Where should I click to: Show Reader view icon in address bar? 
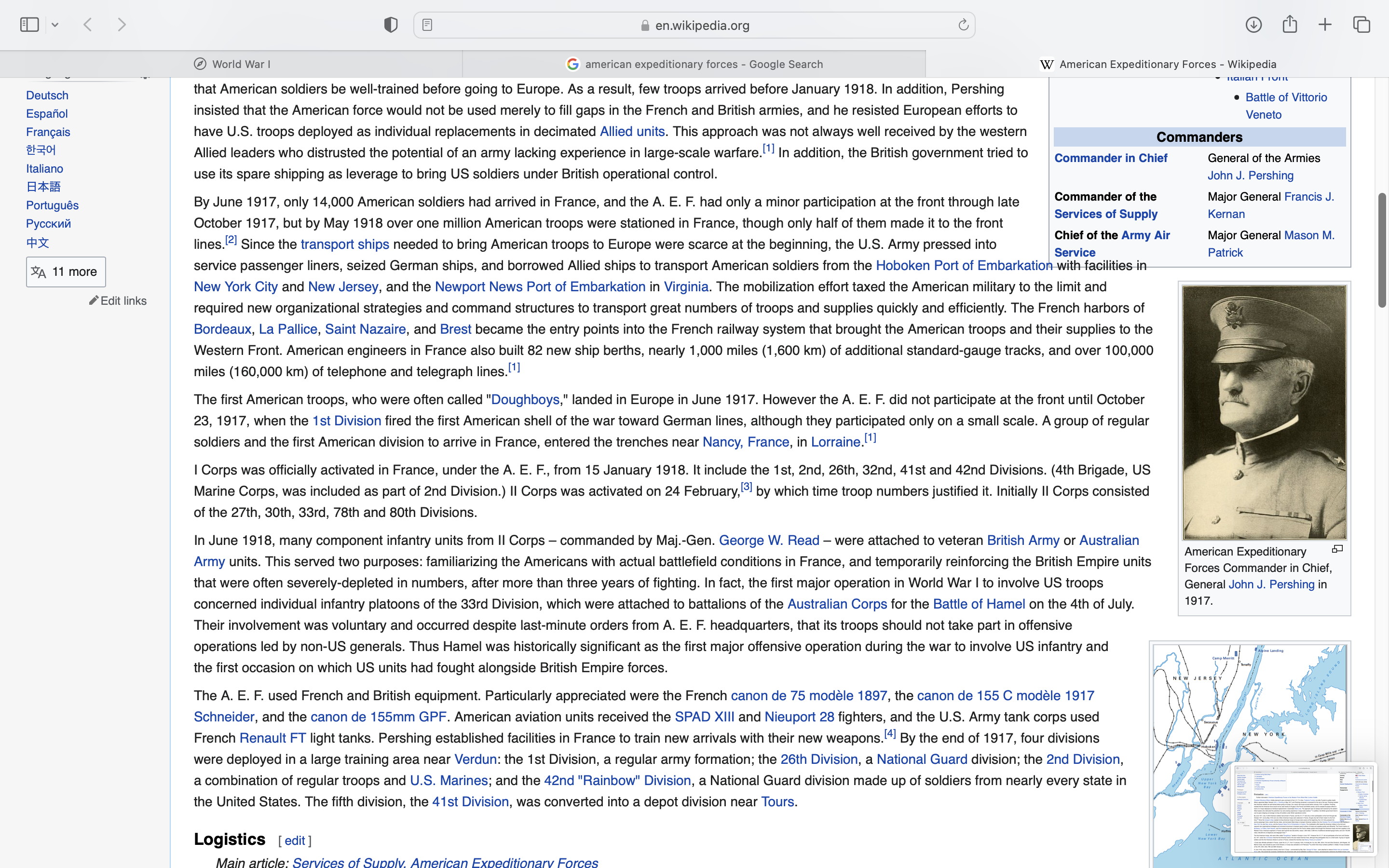pyautogui.click(x=427, y=25)
